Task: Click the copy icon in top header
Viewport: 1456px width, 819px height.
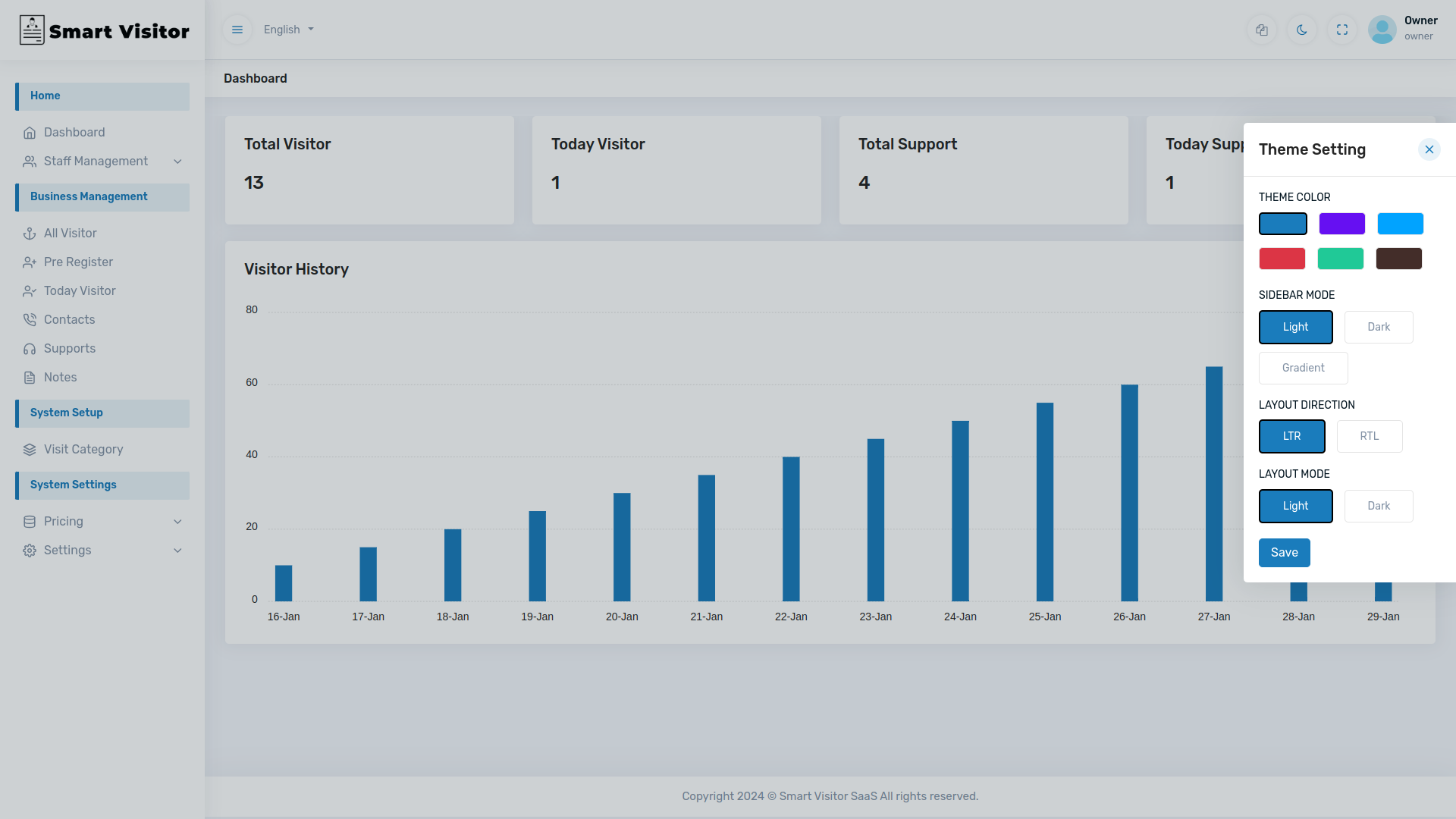Action: click(1262, 30)
